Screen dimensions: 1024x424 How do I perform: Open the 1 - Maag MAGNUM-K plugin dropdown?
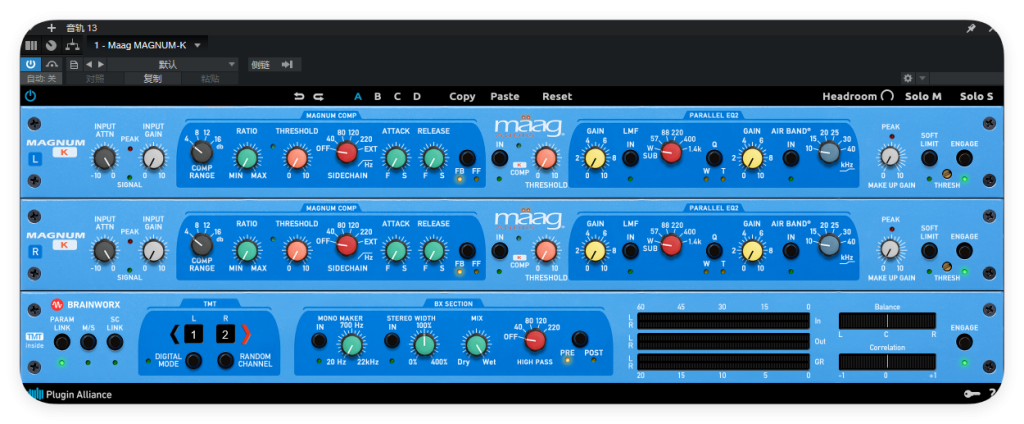coord(148,46)
